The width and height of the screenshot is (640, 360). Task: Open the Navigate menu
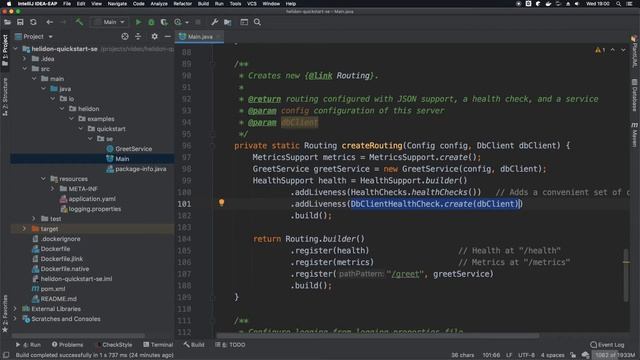tap(117, 4)
